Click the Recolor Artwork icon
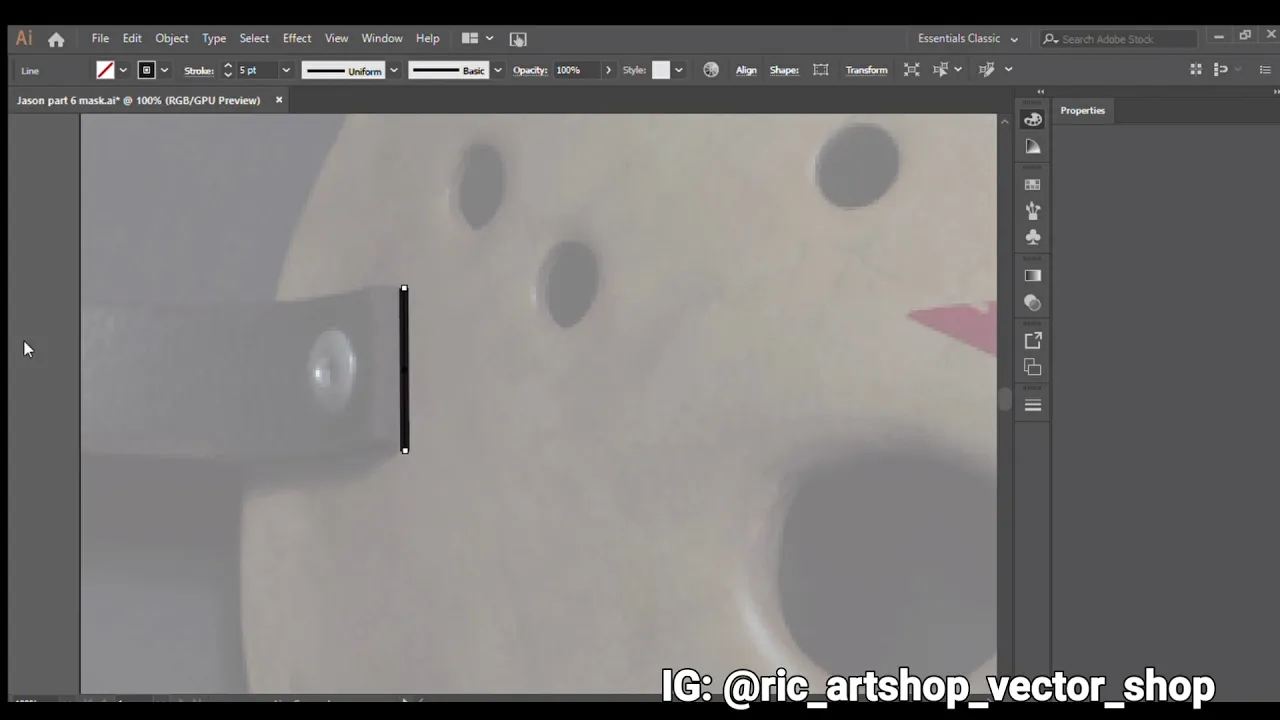The image size is (1280, 720). [711, 70]
